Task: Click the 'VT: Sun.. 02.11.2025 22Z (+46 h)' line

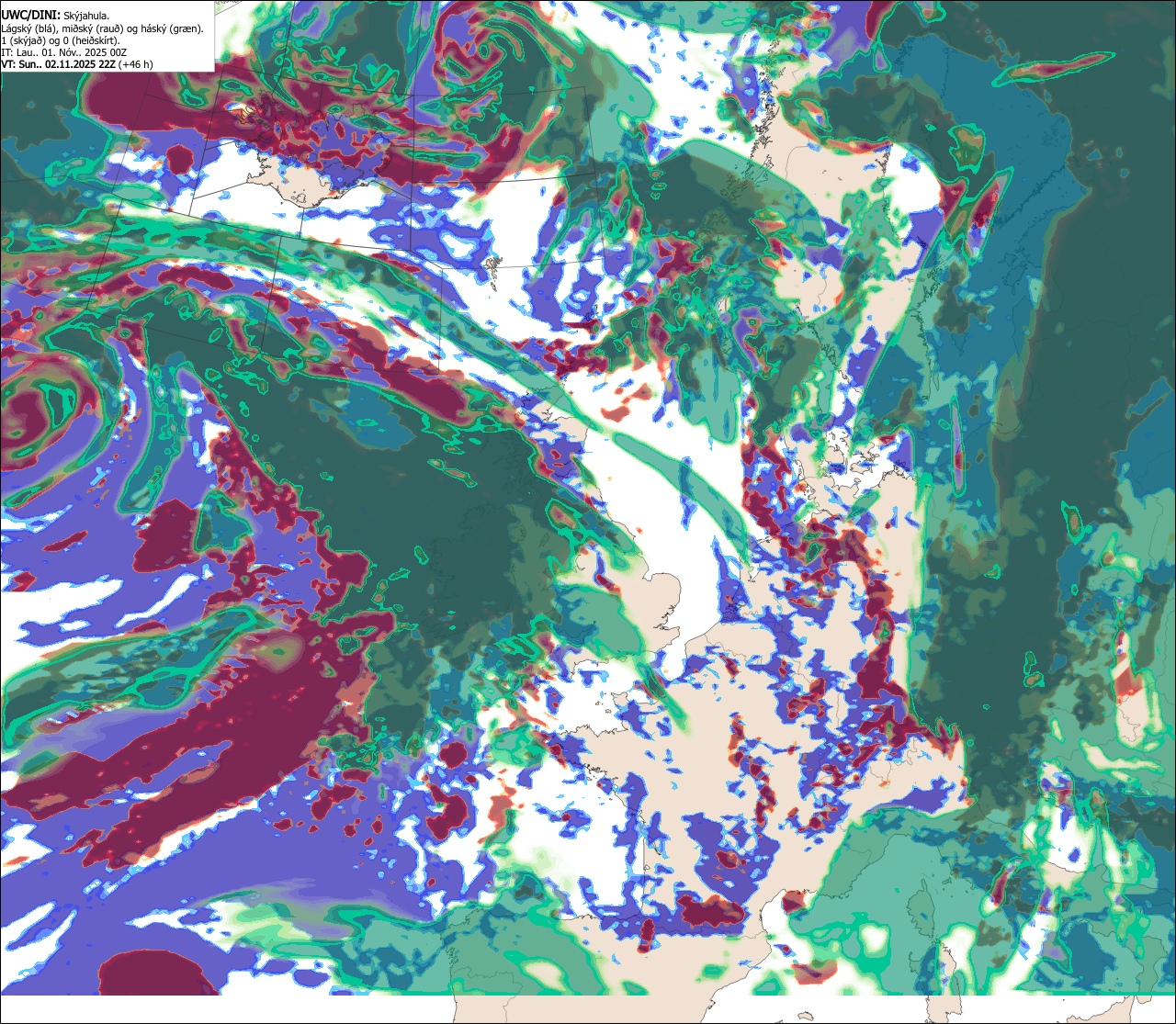Action: (x=77, y=64)
